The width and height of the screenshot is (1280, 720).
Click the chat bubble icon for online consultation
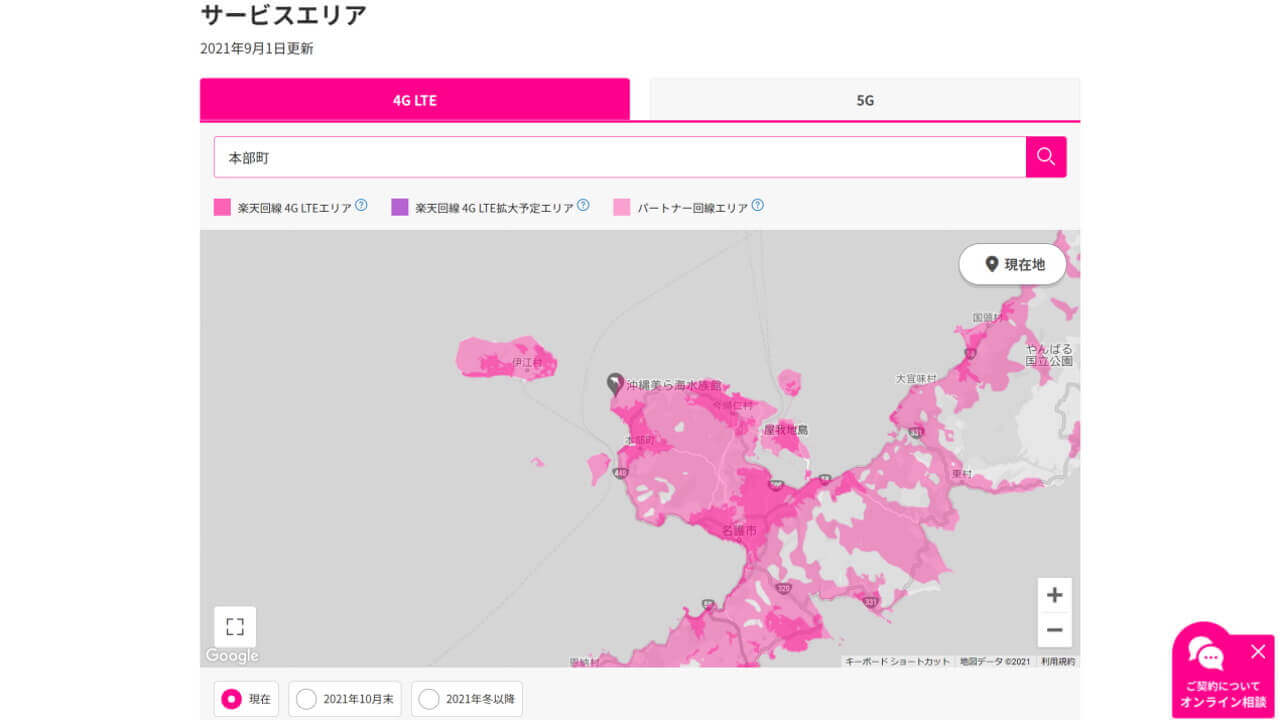[x=1207, y=655]
